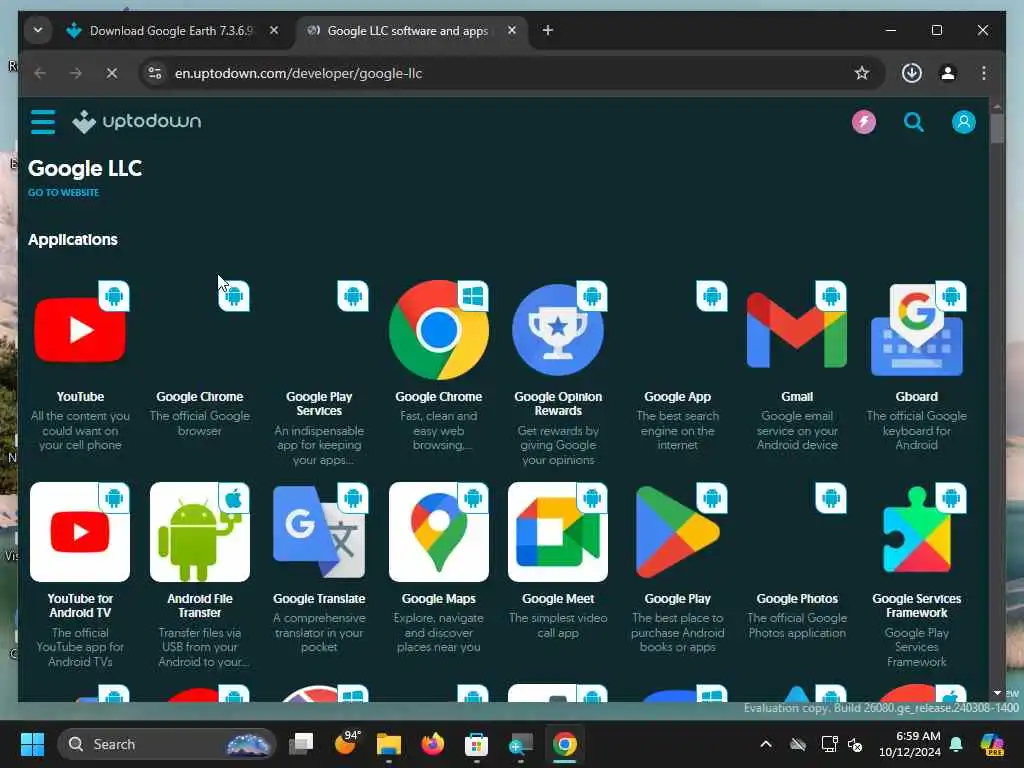The image size is (1024, 768).
Task: Expand the Chrome tab search dropdown
Action: (x=38, y=30)
